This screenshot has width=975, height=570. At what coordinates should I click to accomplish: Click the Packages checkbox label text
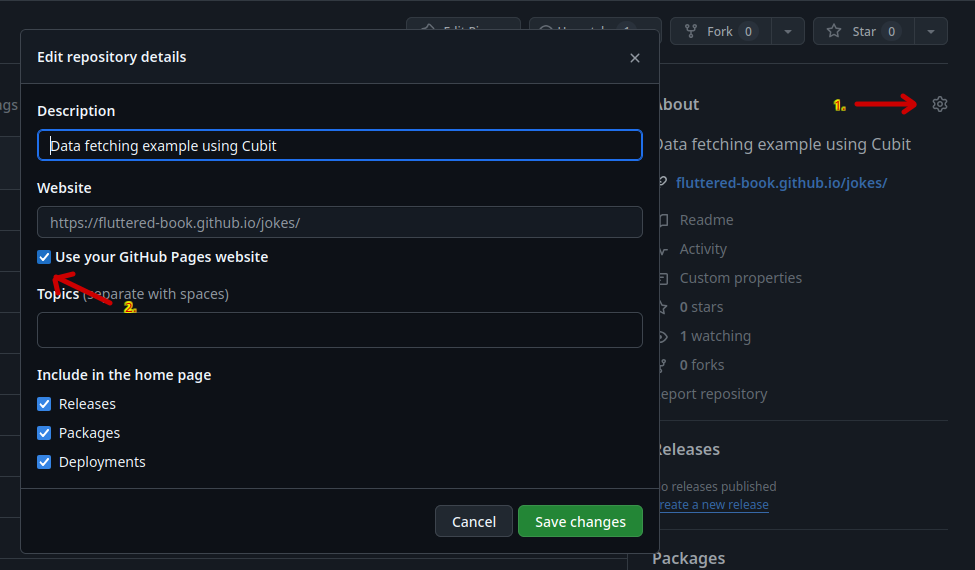pyautogui.click(x=89, y=433)
